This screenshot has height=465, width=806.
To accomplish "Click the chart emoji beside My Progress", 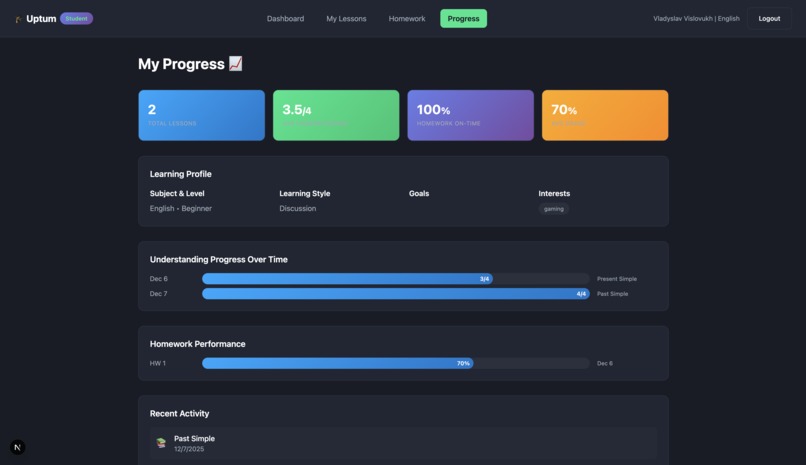I will [235, 64].
